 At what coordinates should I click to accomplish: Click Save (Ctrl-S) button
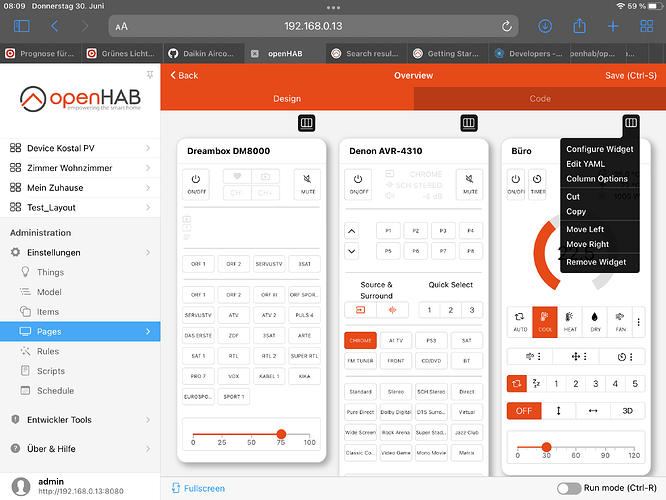click(631, 76)
